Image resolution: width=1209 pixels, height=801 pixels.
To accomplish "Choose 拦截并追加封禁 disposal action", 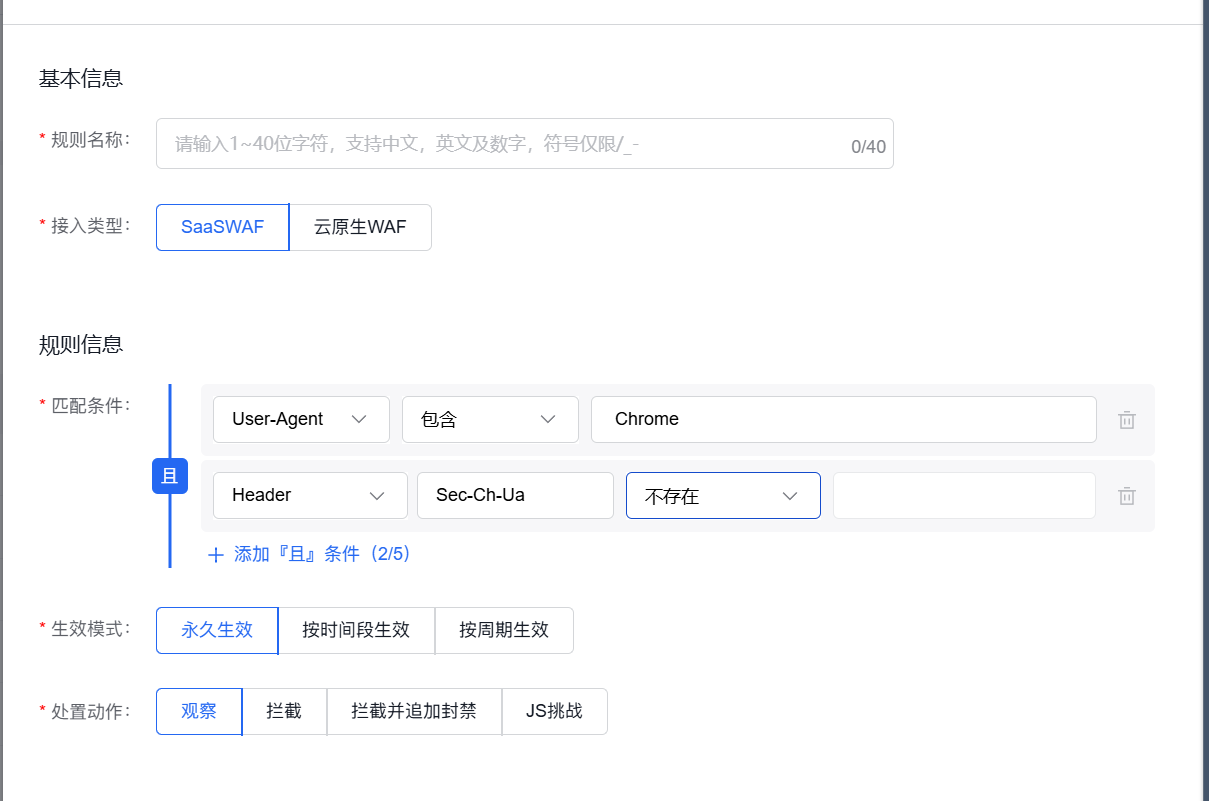I will tap(413, 711).
